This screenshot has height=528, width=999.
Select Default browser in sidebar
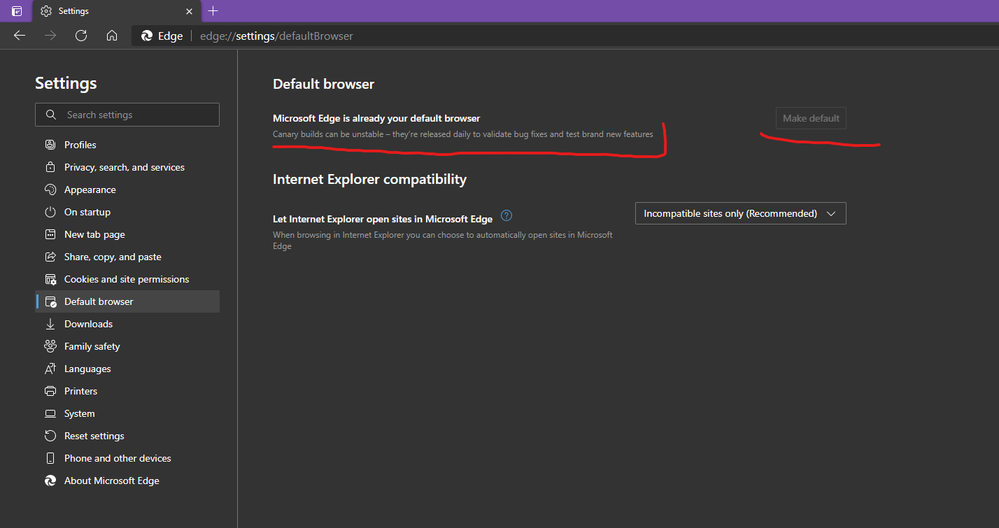[x=127, y=301]
